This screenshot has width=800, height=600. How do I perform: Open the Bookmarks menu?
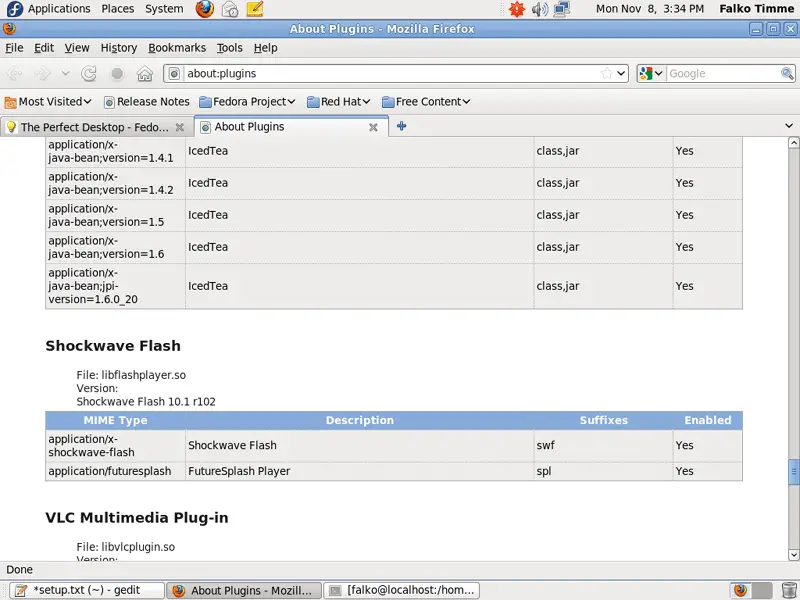[177, 48]
